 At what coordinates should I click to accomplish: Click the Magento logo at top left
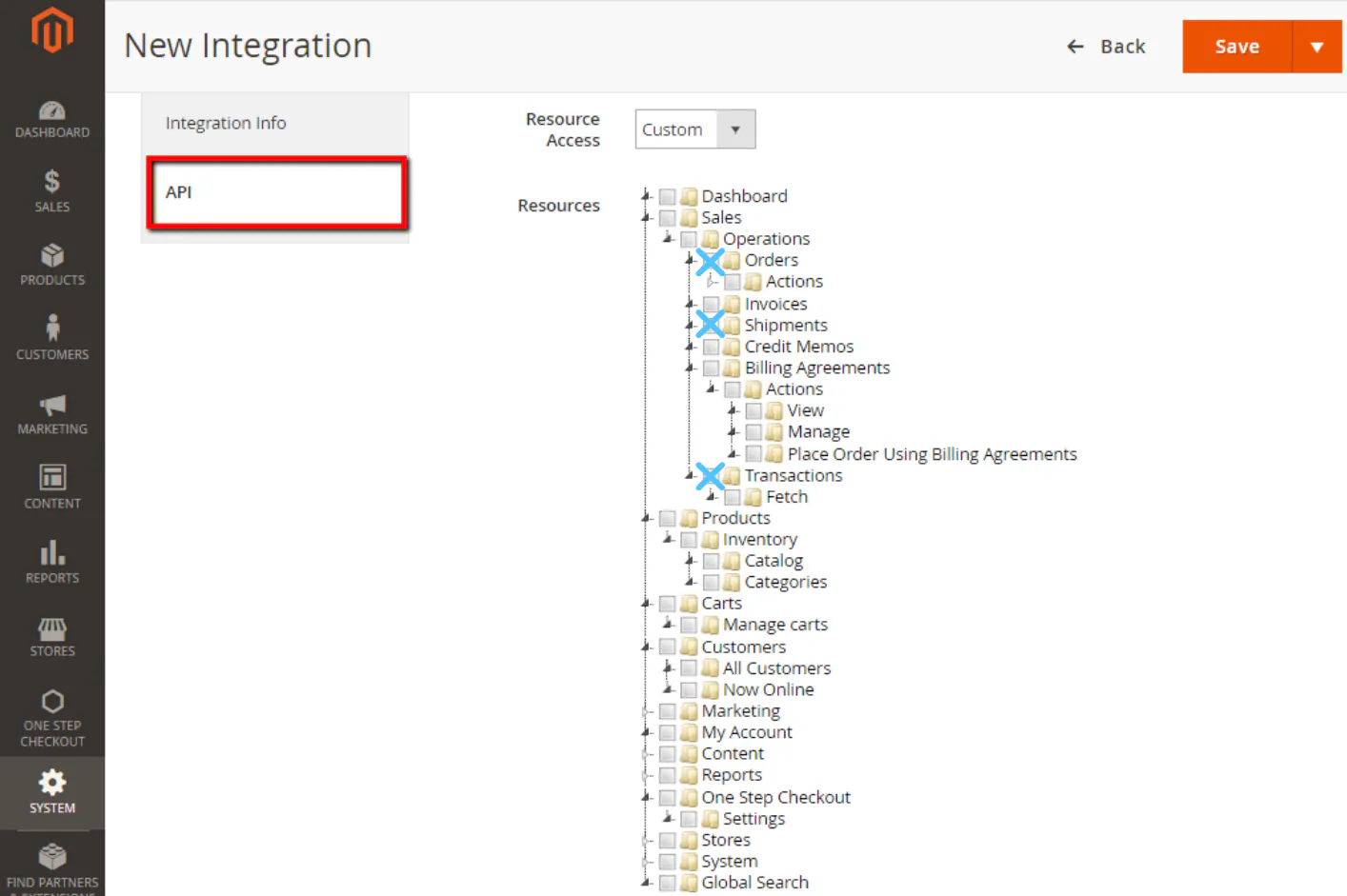point(52,30)
